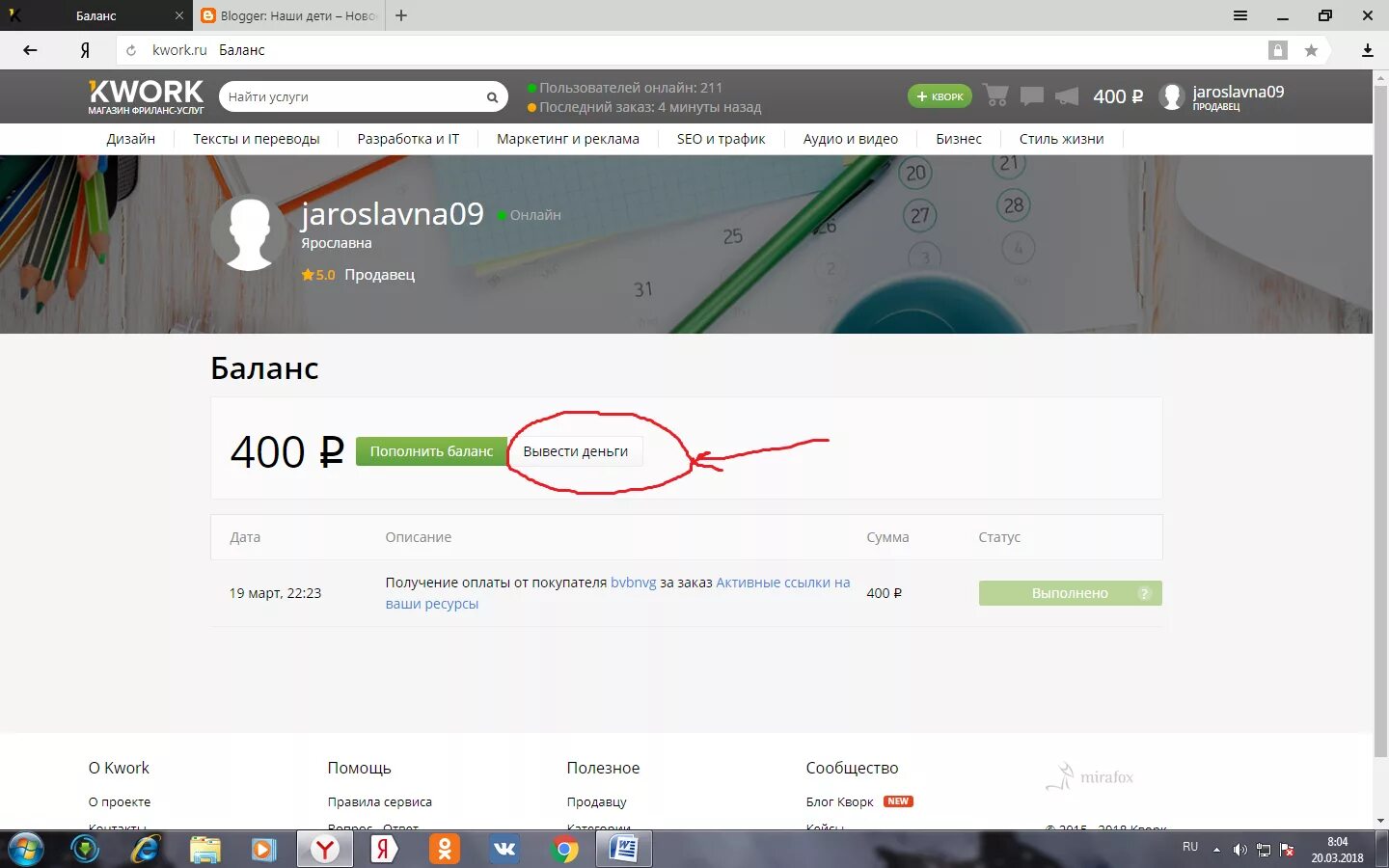Open browser downloads arrow icon

[x=1367, y=50]
